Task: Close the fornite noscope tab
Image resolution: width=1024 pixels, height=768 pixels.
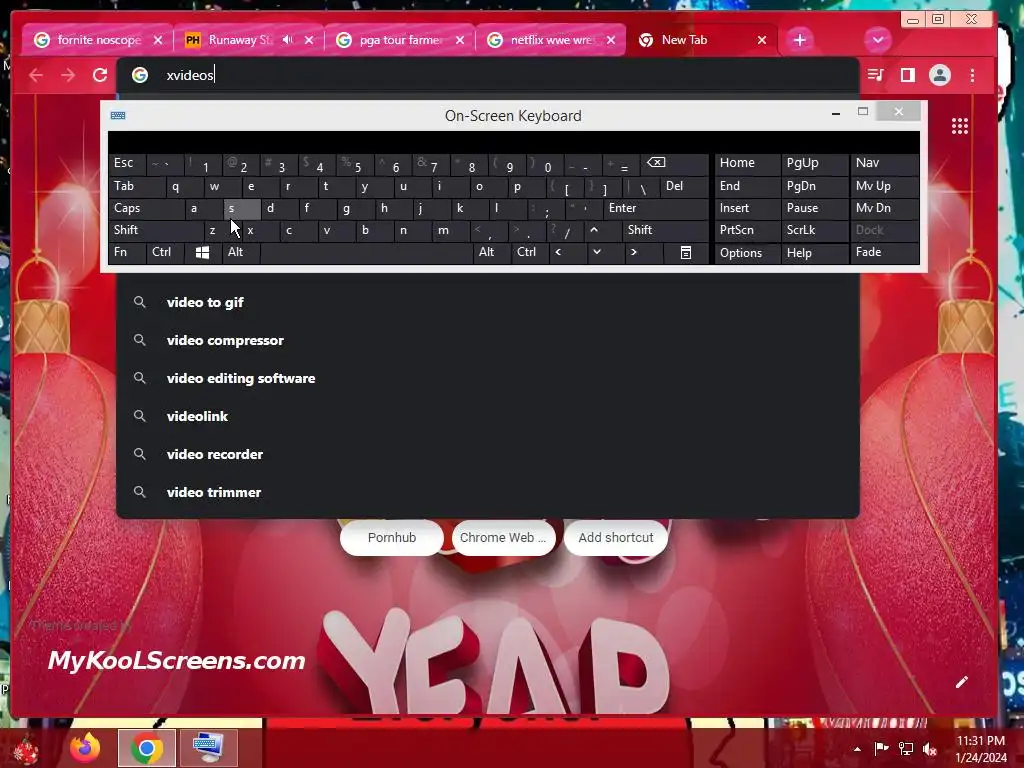Action: point(158,40)
